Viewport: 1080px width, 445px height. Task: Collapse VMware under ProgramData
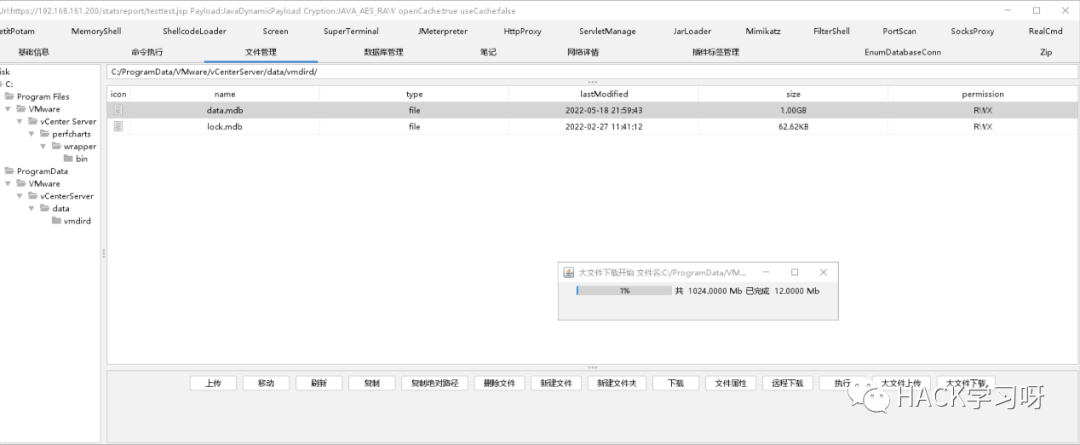tap(8, 183)
